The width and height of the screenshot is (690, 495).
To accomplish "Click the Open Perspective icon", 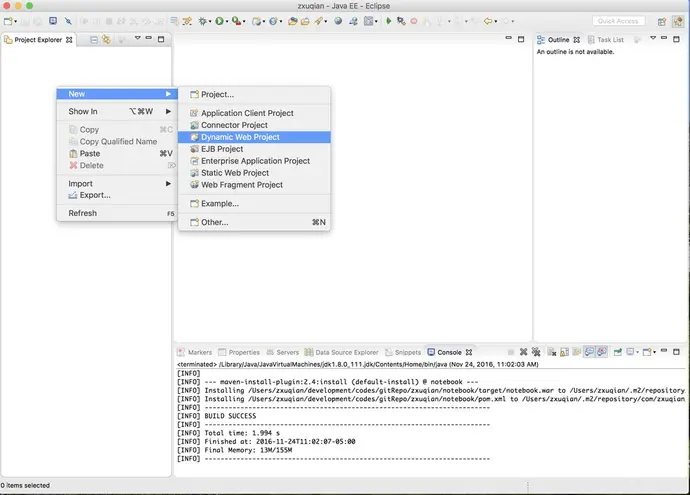I will pos(661,21).
